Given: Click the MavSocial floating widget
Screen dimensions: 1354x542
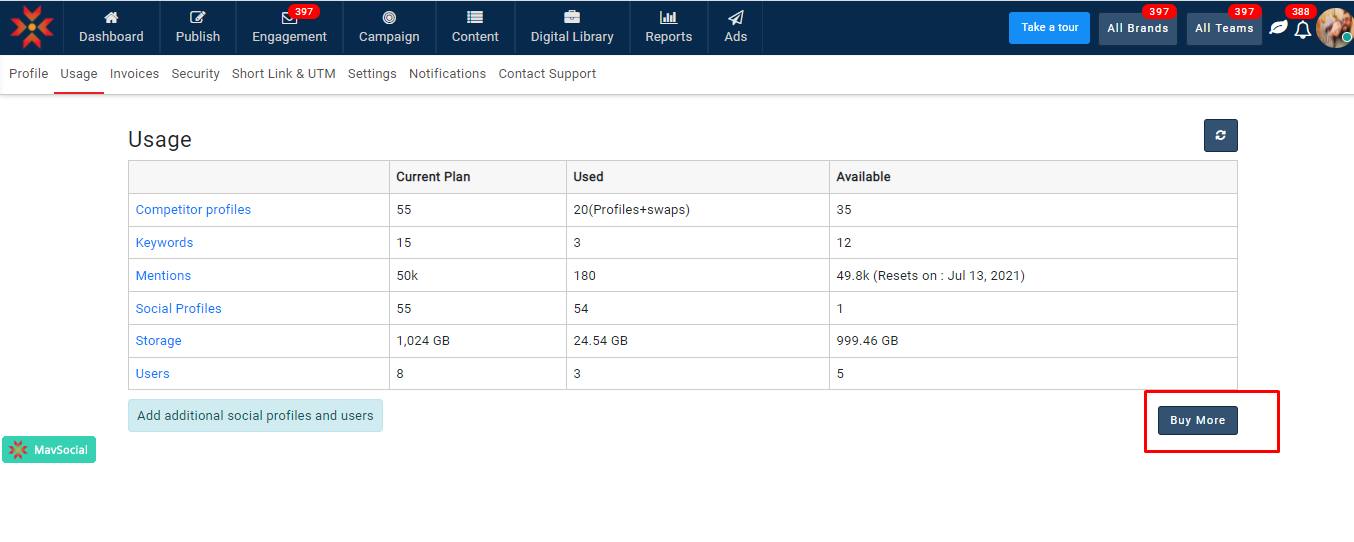Looking at the screenshot, I should (x=49, y=450).
